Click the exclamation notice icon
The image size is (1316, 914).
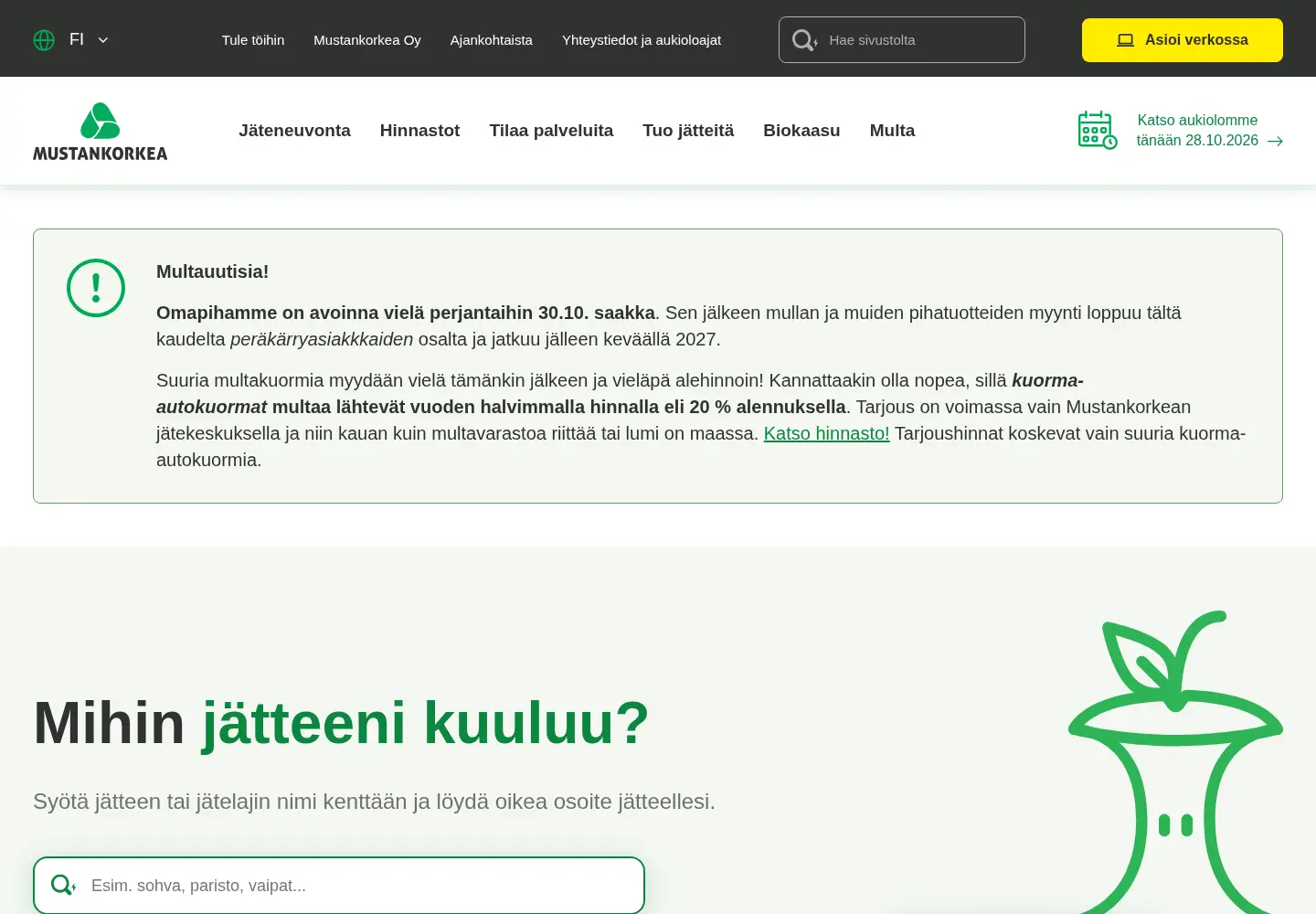pyautogui.click(x=96, y=288)
